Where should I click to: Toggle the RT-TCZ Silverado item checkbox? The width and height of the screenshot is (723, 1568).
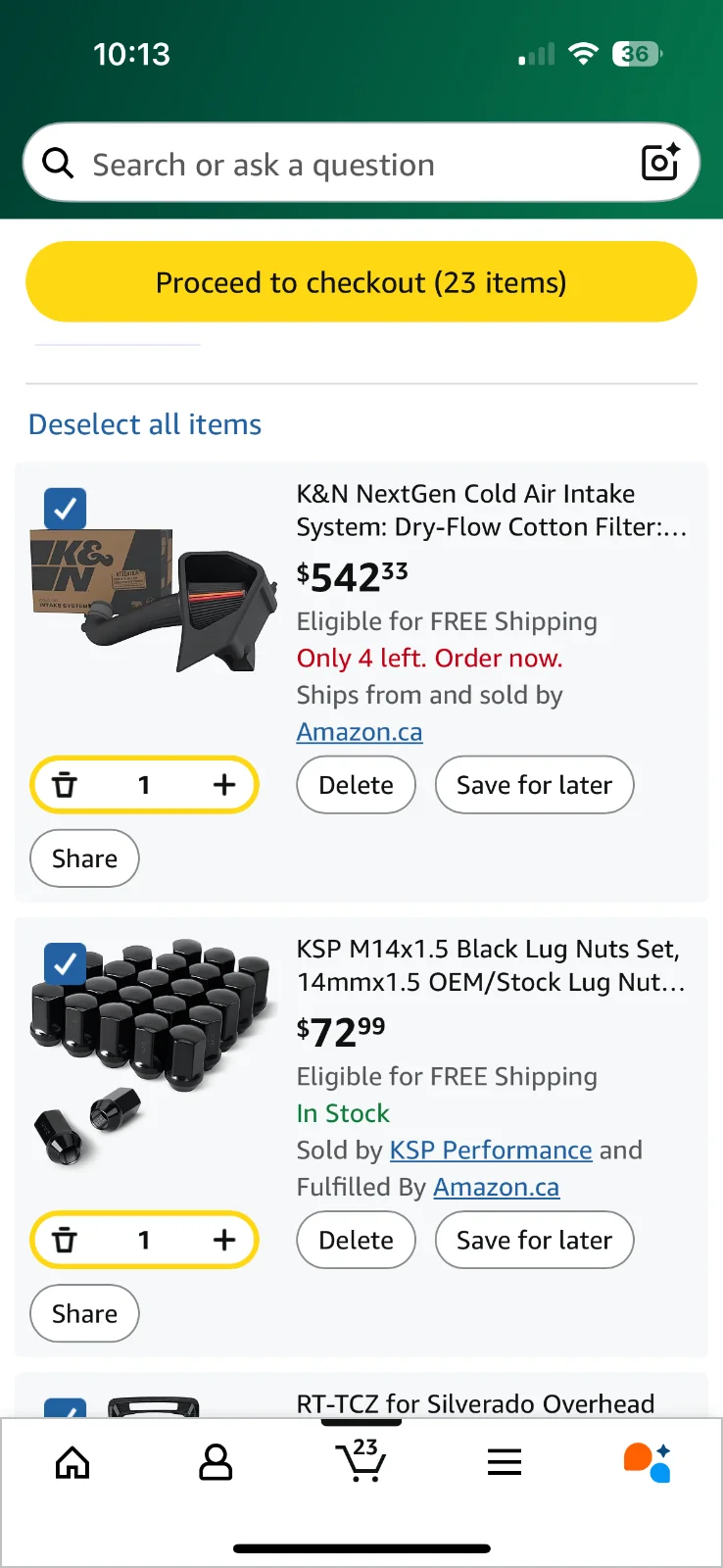(66, 1409)
